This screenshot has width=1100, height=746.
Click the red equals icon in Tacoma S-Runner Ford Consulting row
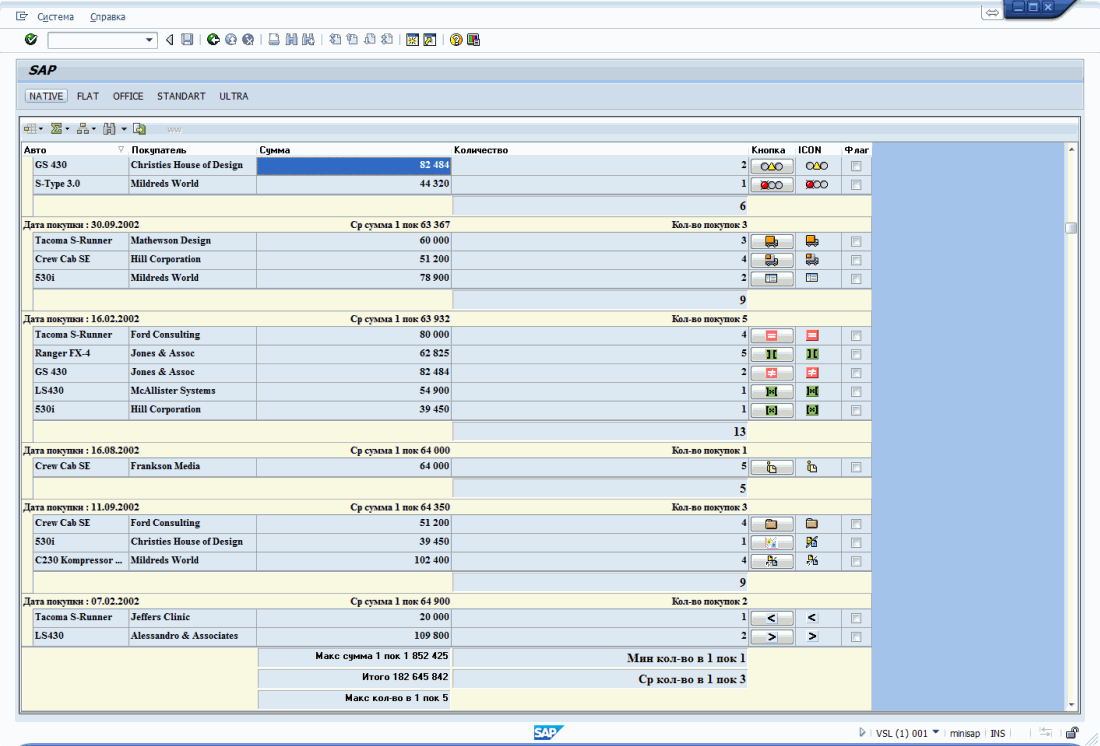(812, 335)
